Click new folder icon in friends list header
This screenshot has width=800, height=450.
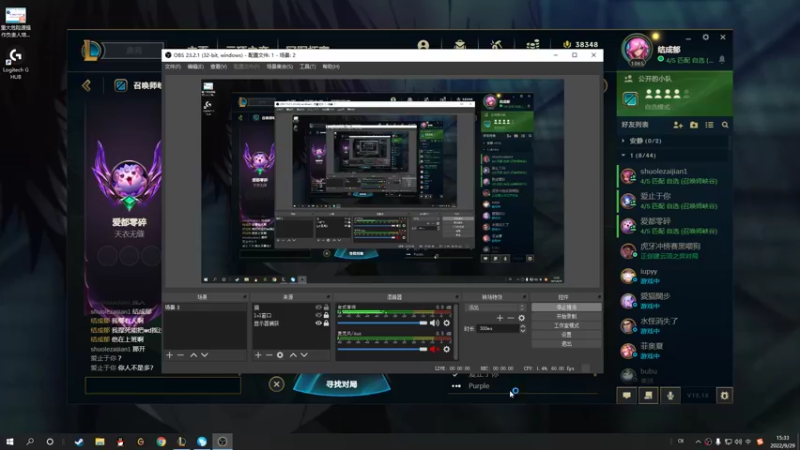694,125
